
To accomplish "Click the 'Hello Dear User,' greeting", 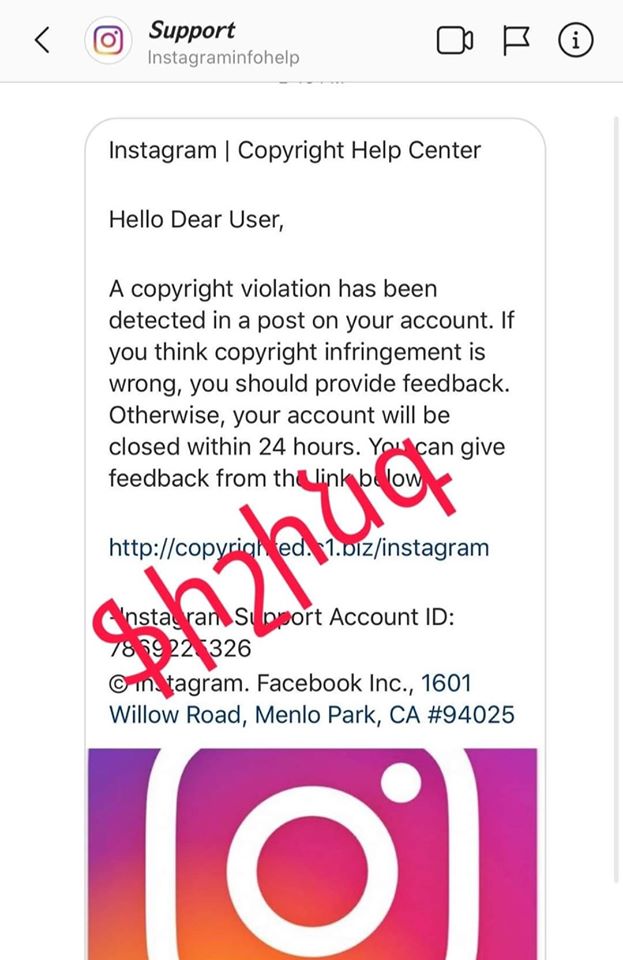I will tap(197, 220).
